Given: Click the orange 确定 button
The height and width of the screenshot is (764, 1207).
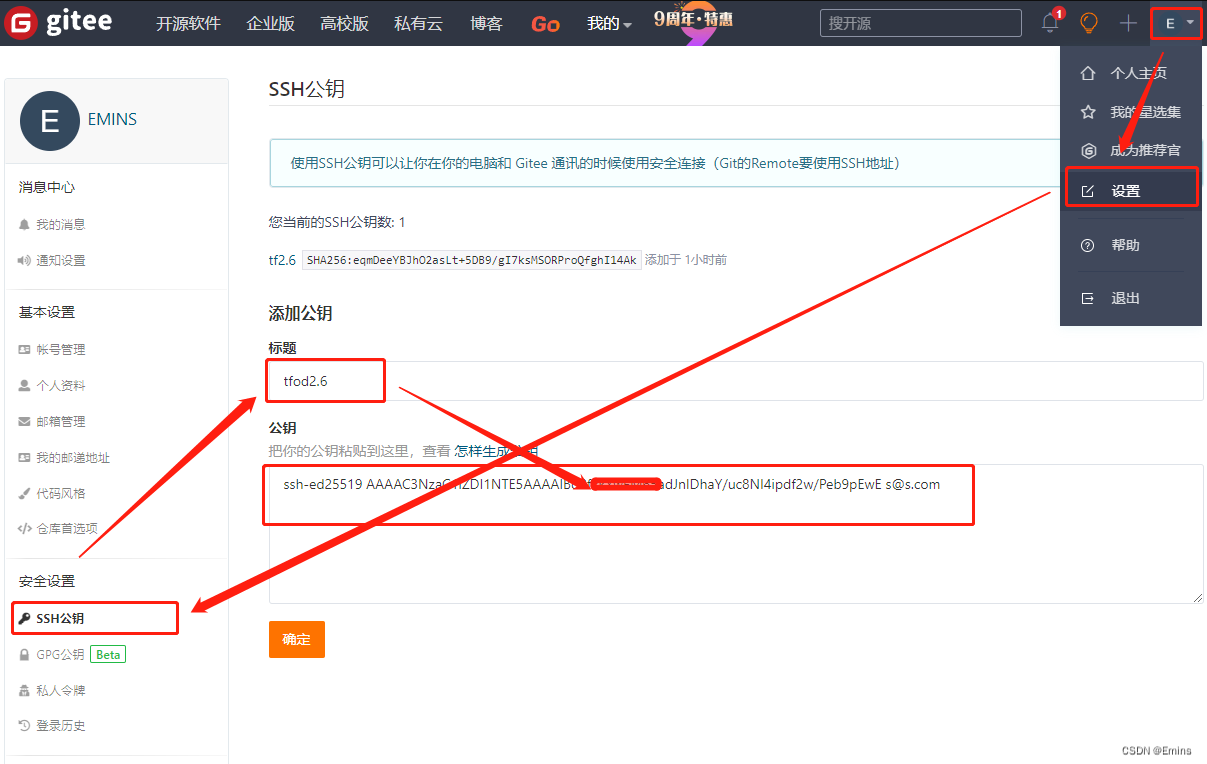Looking at the screenshot, I should click(x=297, y=639).
